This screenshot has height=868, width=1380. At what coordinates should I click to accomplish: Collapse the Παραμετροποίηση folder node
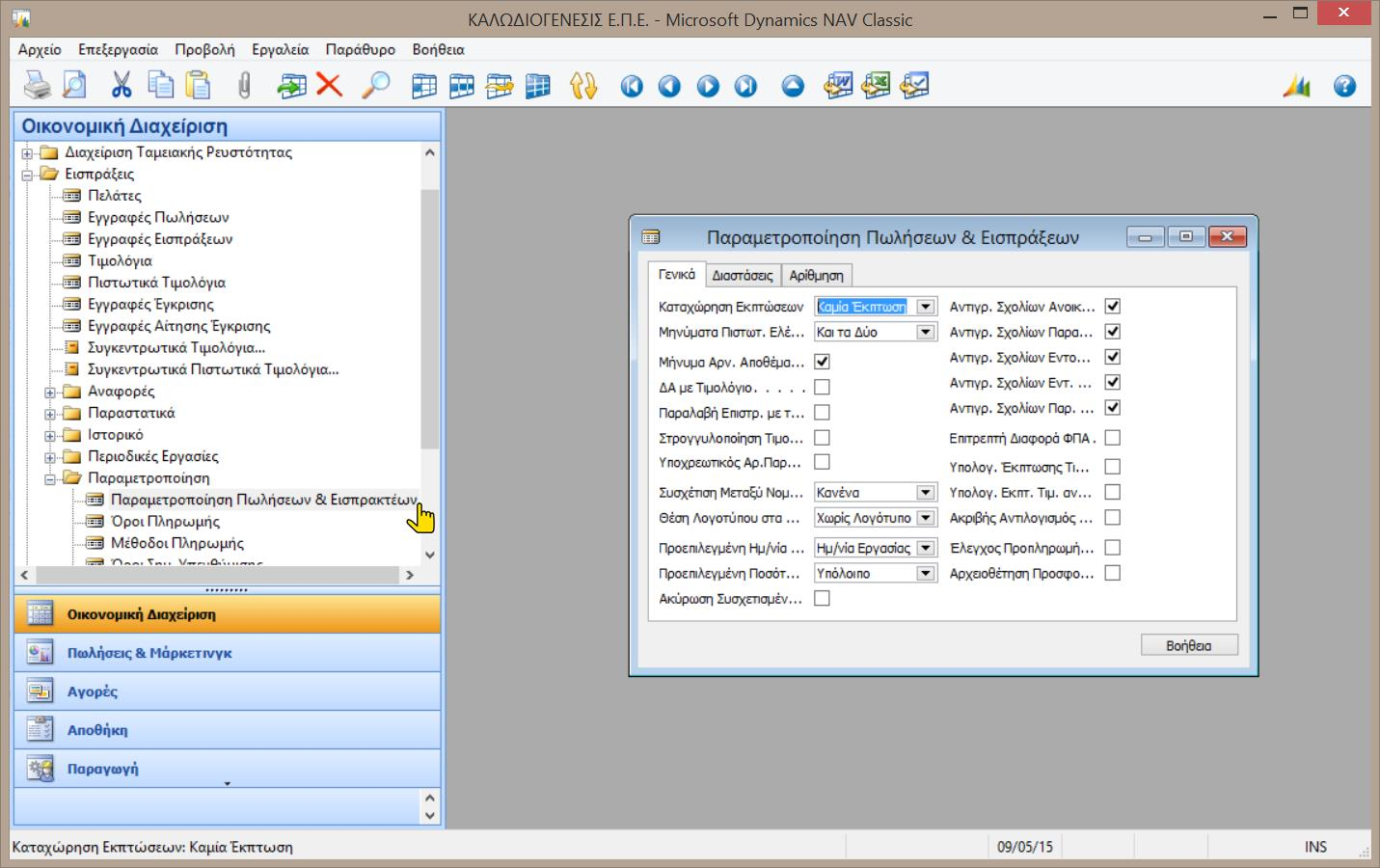pos(50,478)
